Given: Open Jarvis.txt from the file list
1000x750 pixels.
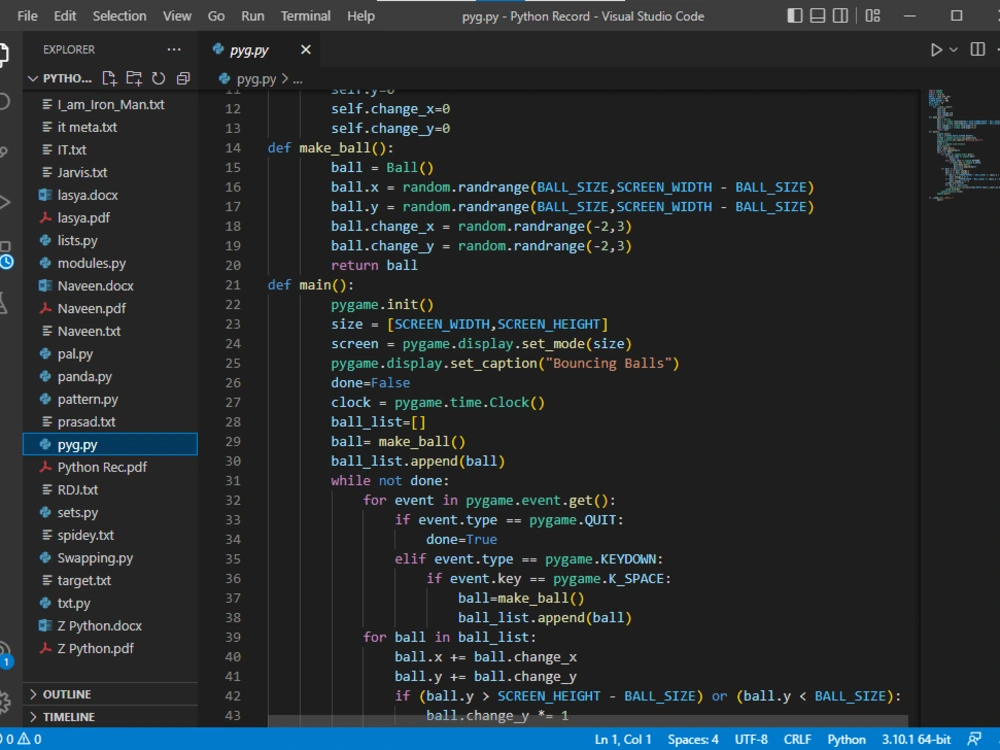Looking at the screenshot, I should tap(110, 172).
